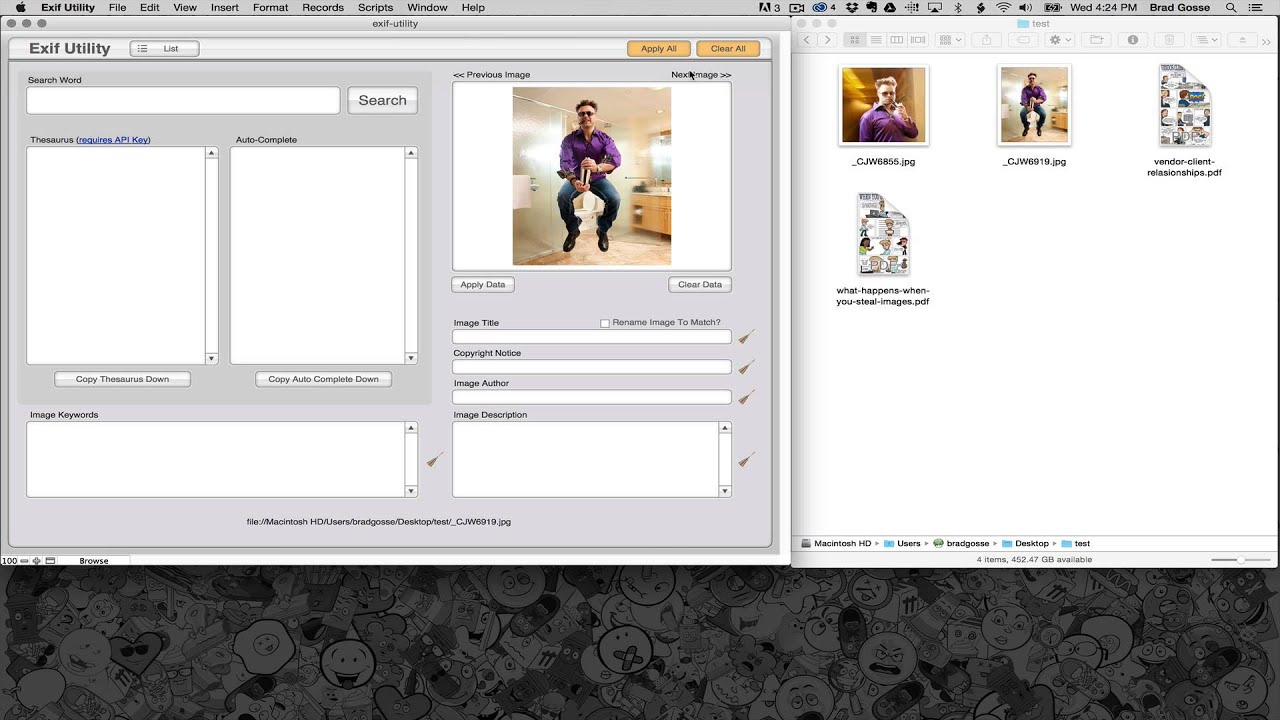
Task: Click the Finder Edit Tags icon
Action: pos(1023,40)
